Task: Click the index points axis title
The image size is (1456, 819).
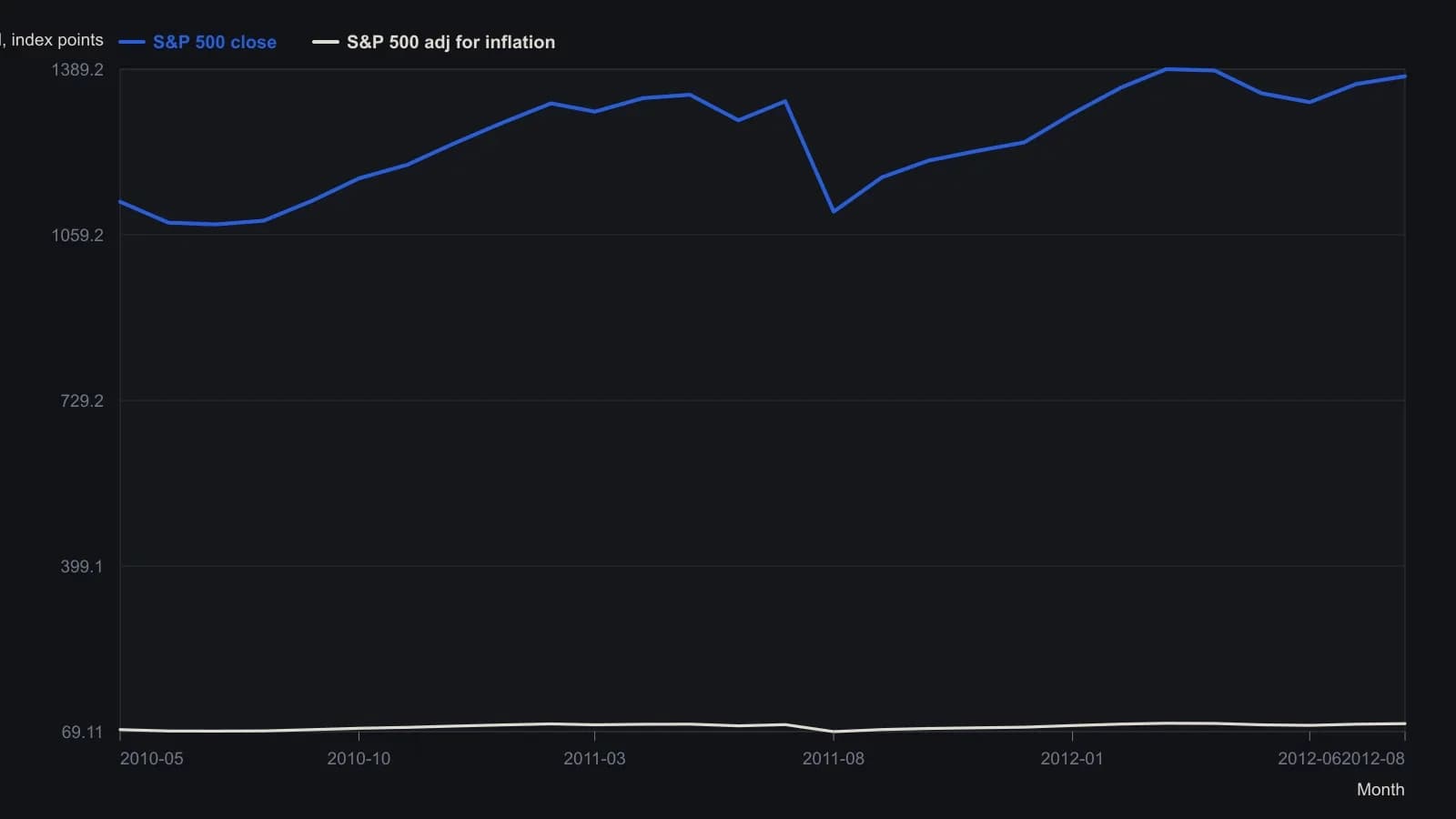Action: (x=53, y=40)
